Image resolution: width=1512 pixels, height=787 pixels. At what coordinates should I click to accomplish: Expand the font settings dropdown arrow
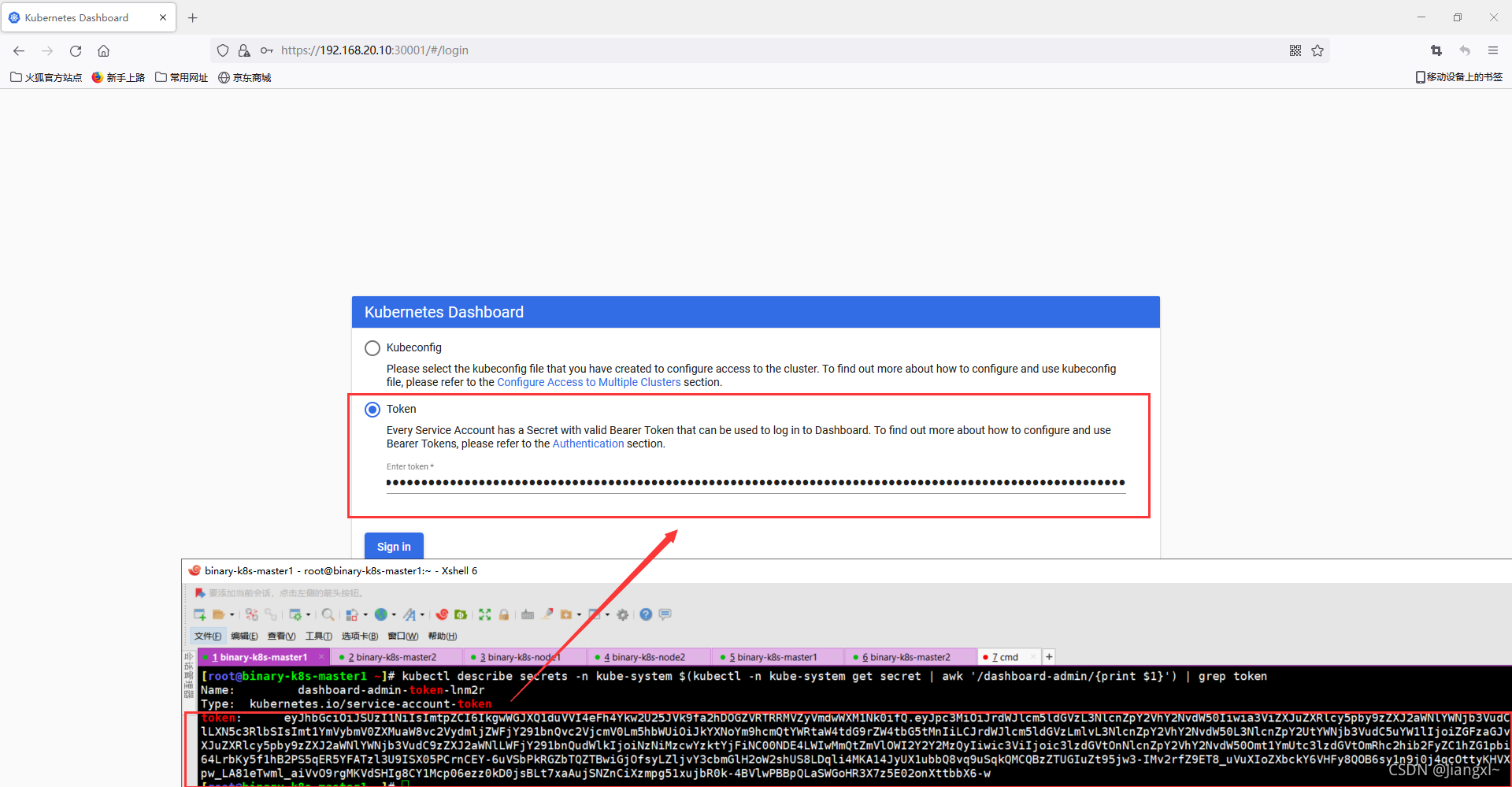(x=422, y=614)
